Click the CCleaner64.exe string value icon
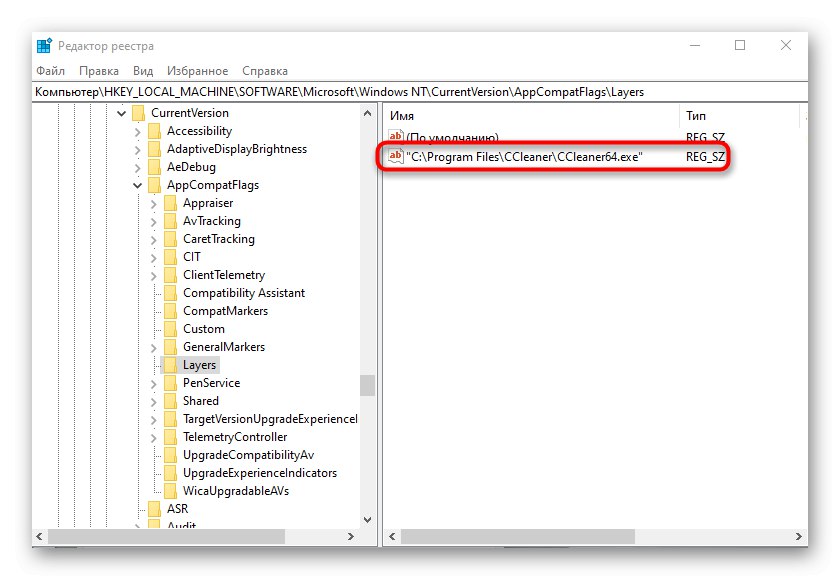The height and width of the screenshot is (580, 840). [395, 156]
